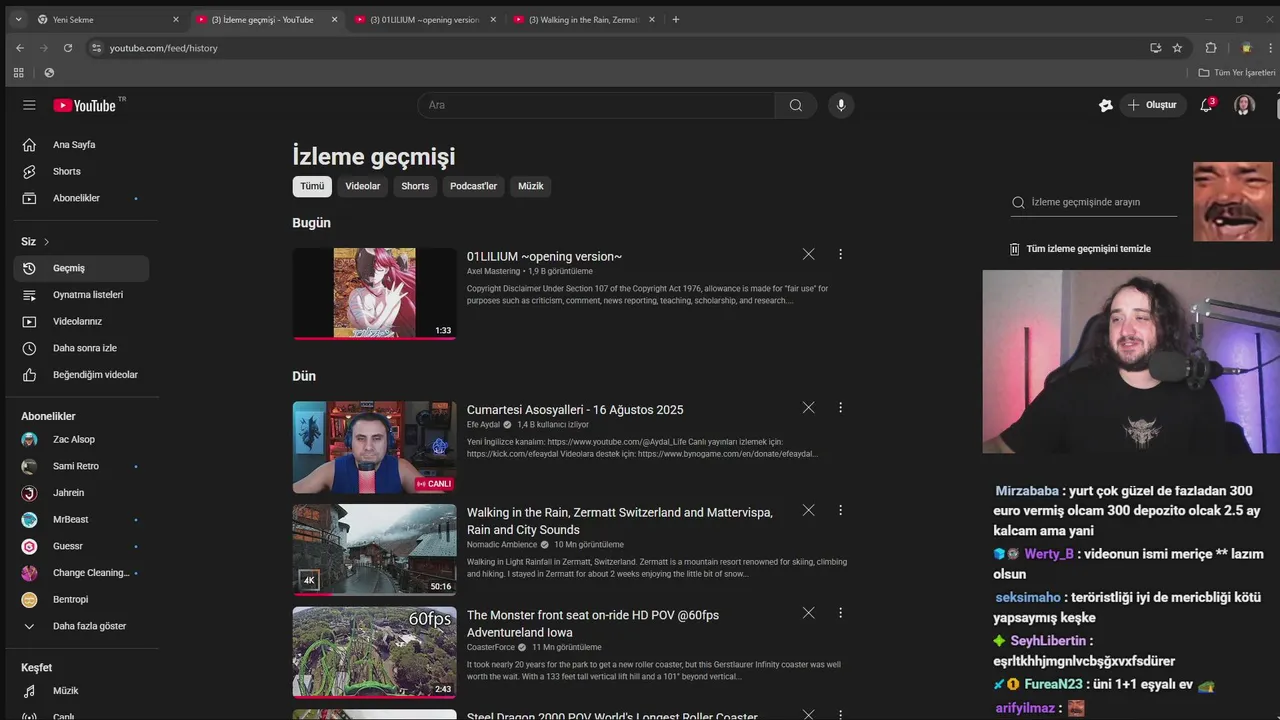Bookmark this page with the star
Screen dimensions: 1280x720
1177,48
